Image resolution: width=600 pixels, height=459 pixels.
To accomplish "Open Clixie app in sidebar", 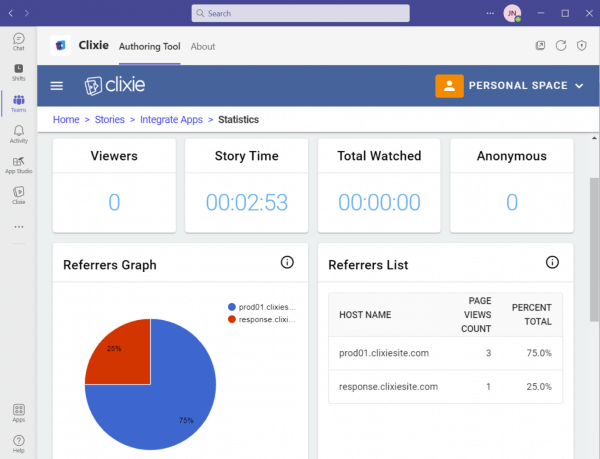I will pyautogui.click(x=18, y=195).
